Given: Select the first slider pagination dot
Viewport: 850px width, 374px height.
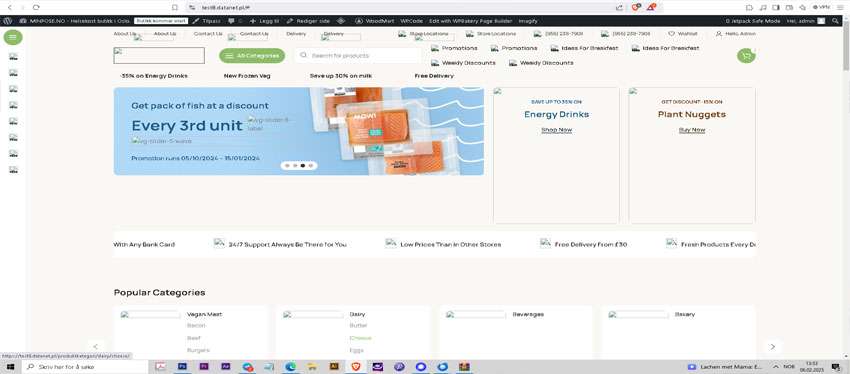Looking at the screenshot, I should (287, 166).
